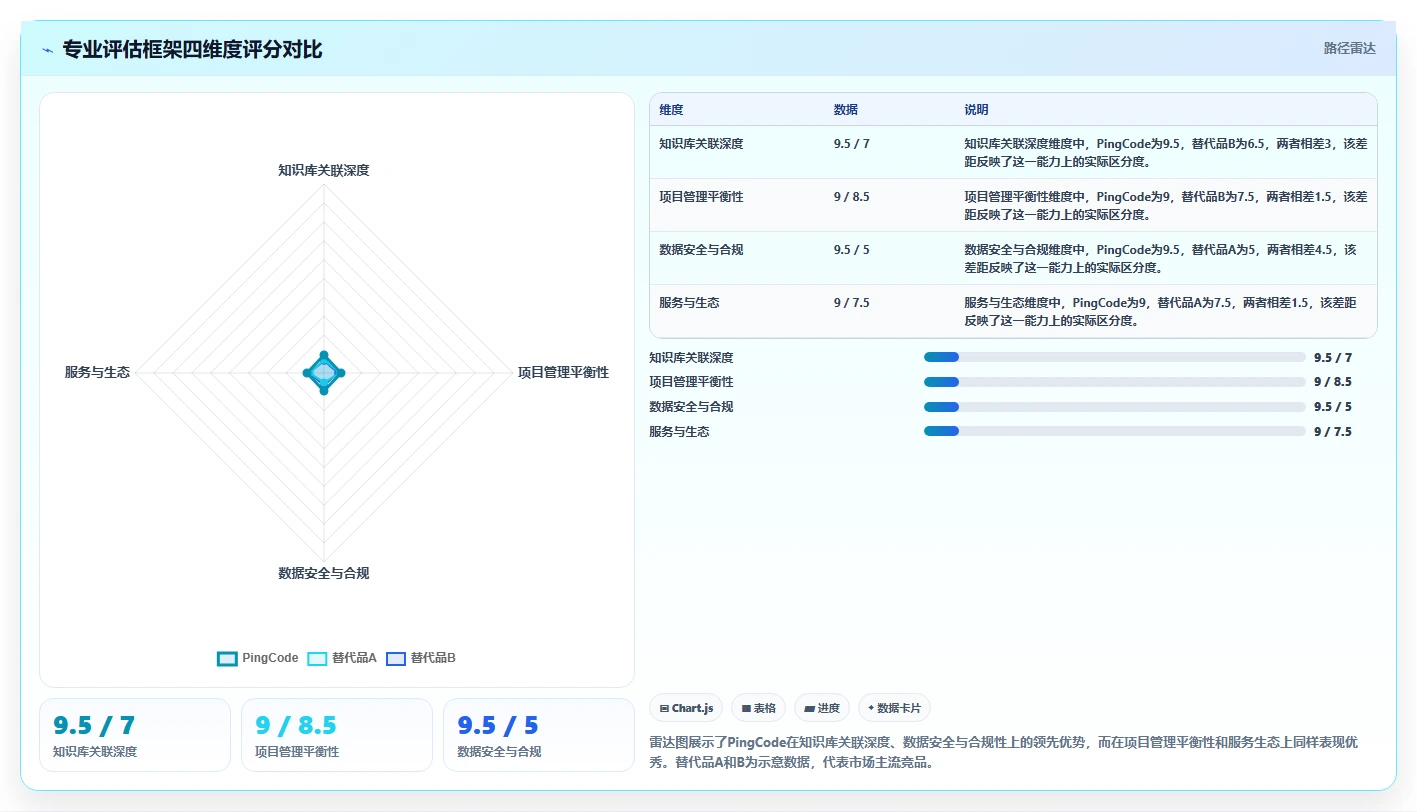Click the PingCode legend color box

(x=227, y=659)
